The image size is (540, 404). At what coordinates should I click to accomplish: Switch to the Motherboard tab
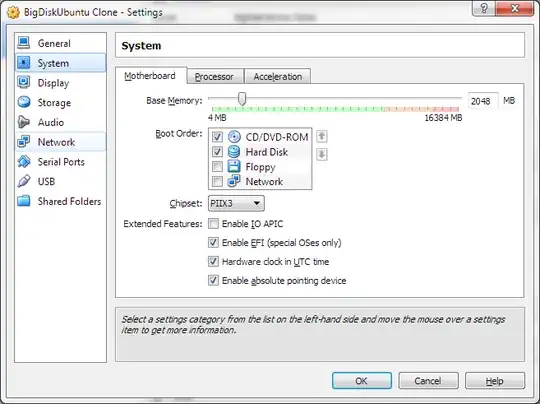(x=150, y=76)
